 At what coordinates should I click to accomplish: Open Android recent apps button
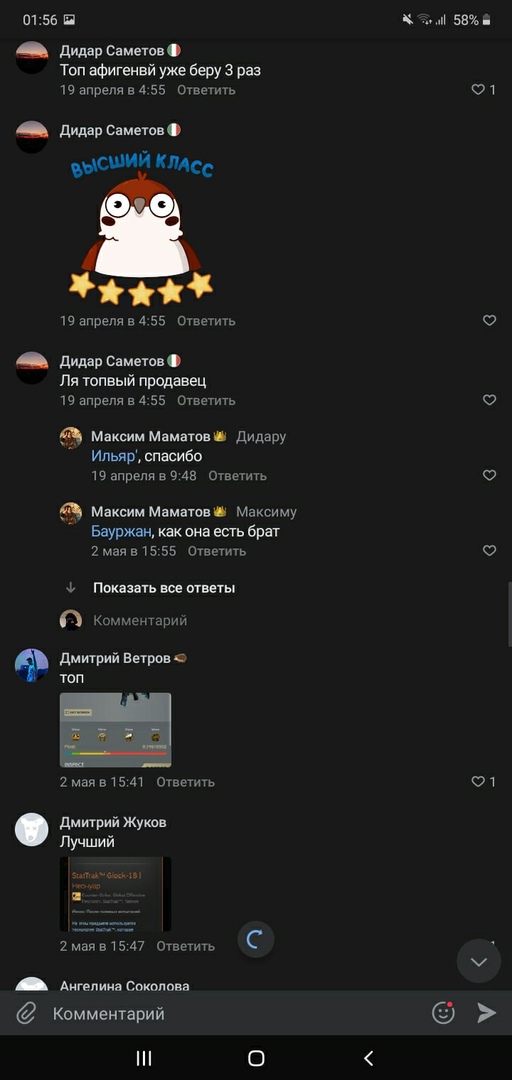coord(143,1058)
